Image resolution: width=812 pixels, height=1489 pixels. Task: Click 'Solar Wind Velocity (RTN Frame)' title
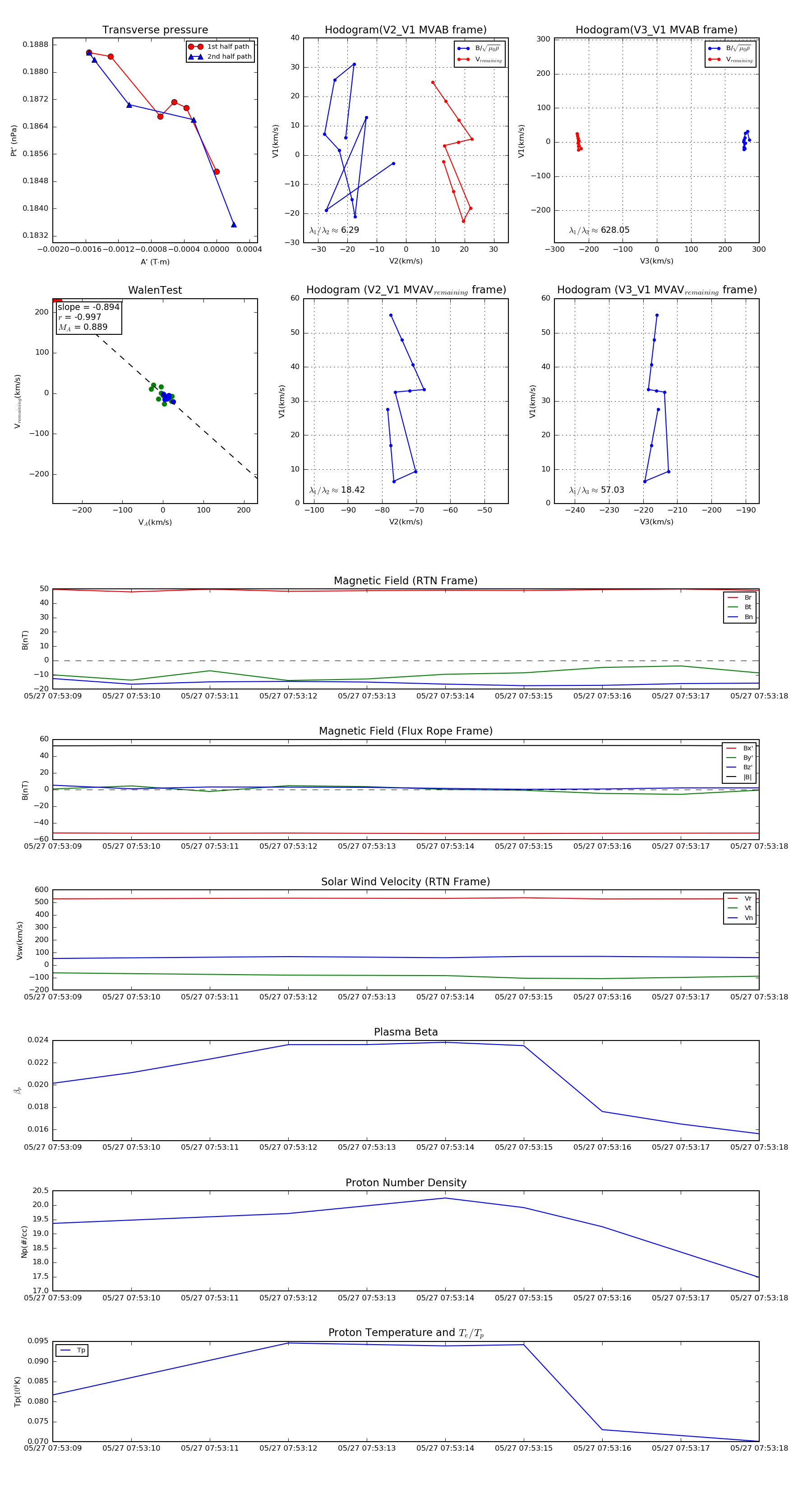(406, 882)
